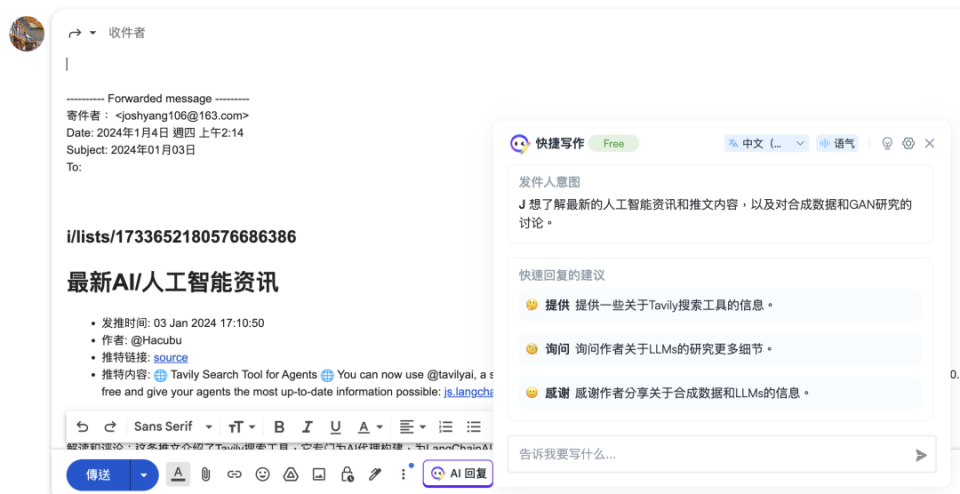
Task: Click the 语气 tone button
Action: pyautogui.click(x=837, y=143)
